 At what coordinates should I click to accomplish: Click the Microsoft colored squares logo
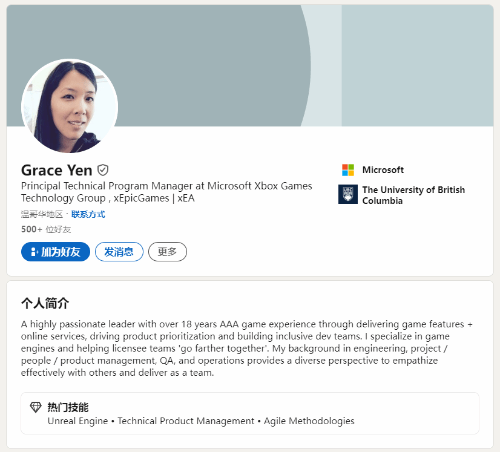[348, 170]
